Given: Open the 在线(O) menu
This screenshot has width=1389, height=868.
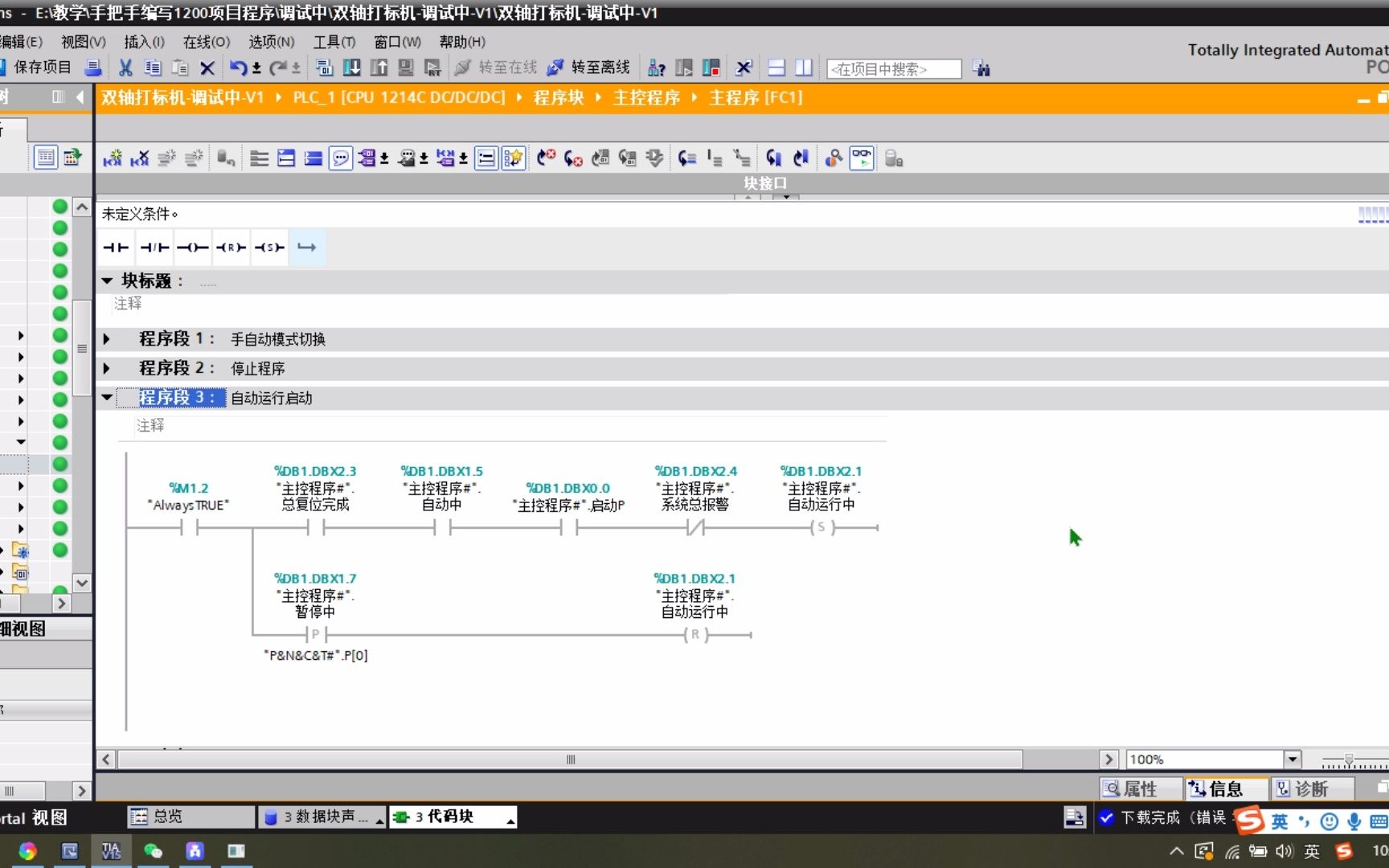Looking at the screenshot, I should (206, 42).
